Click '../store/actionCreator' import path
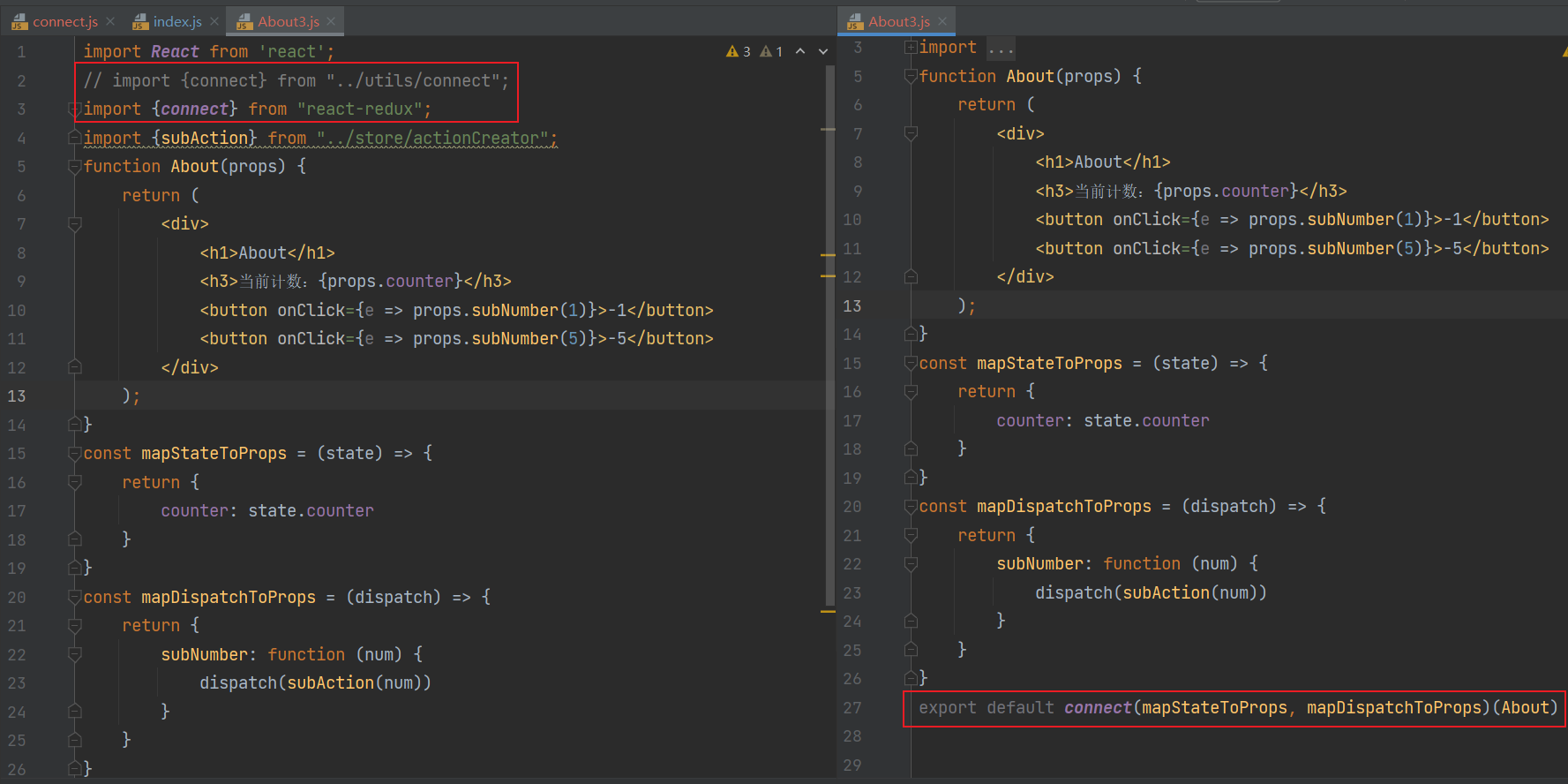 (x=432, y=139)
